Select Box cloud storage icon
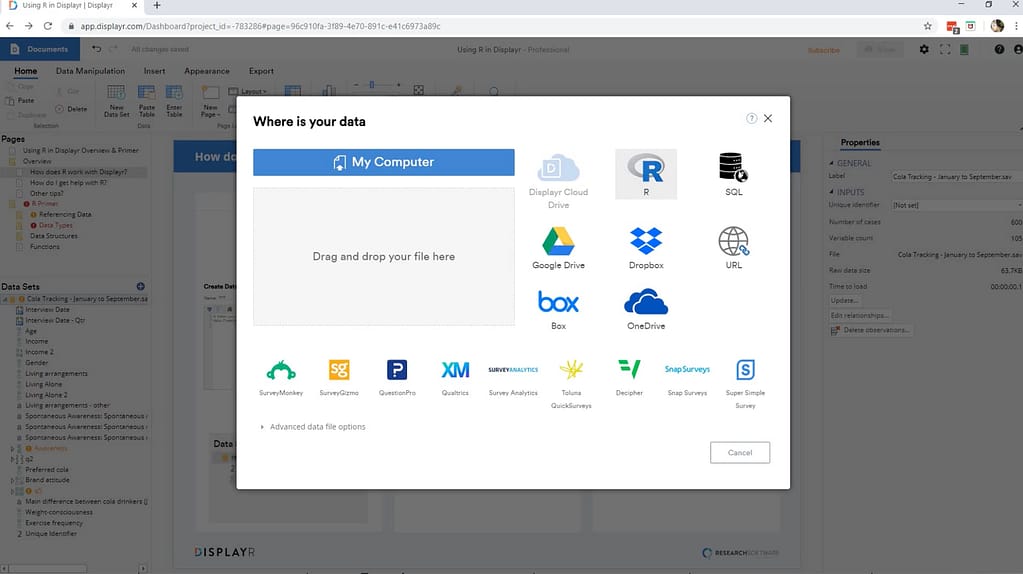The width and height of the screenshot is (1023, 574). [x=558, y=307]
